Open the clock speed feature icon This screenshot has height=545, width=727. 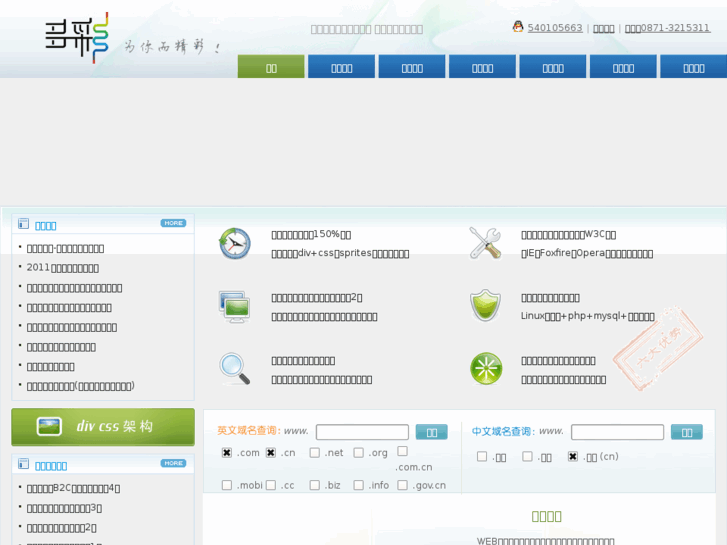235,244
